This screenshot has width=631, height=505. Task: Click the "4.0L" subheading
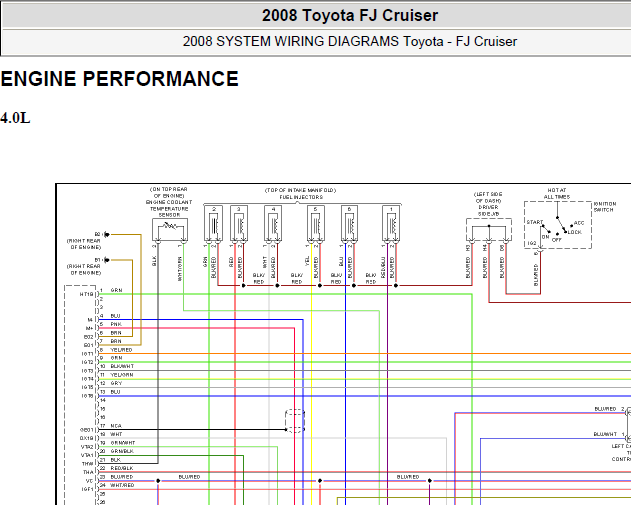[15, 118]
